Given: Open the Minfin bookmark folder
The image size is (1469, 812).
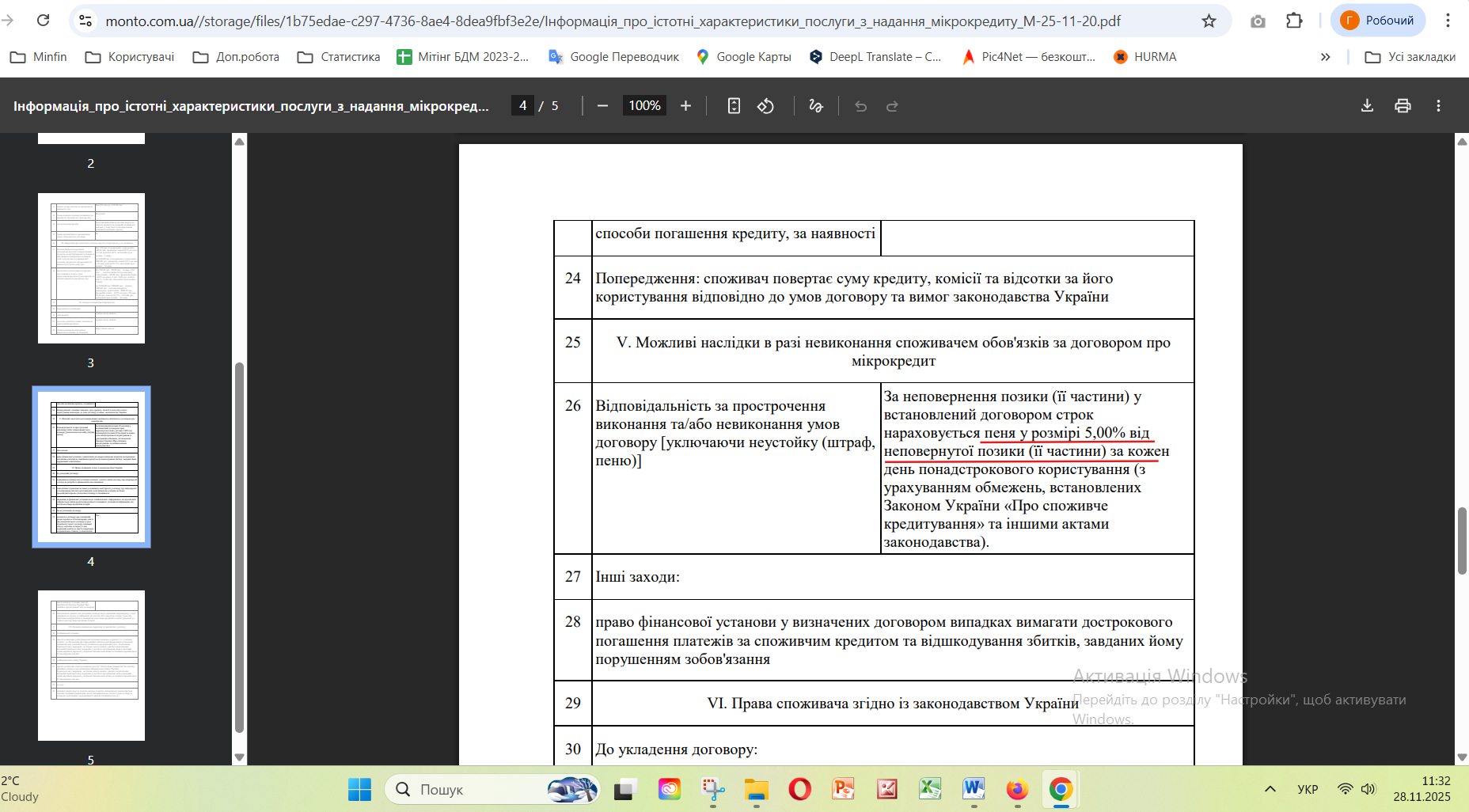Looking at the screenshot, I should [x=38, y=57].
